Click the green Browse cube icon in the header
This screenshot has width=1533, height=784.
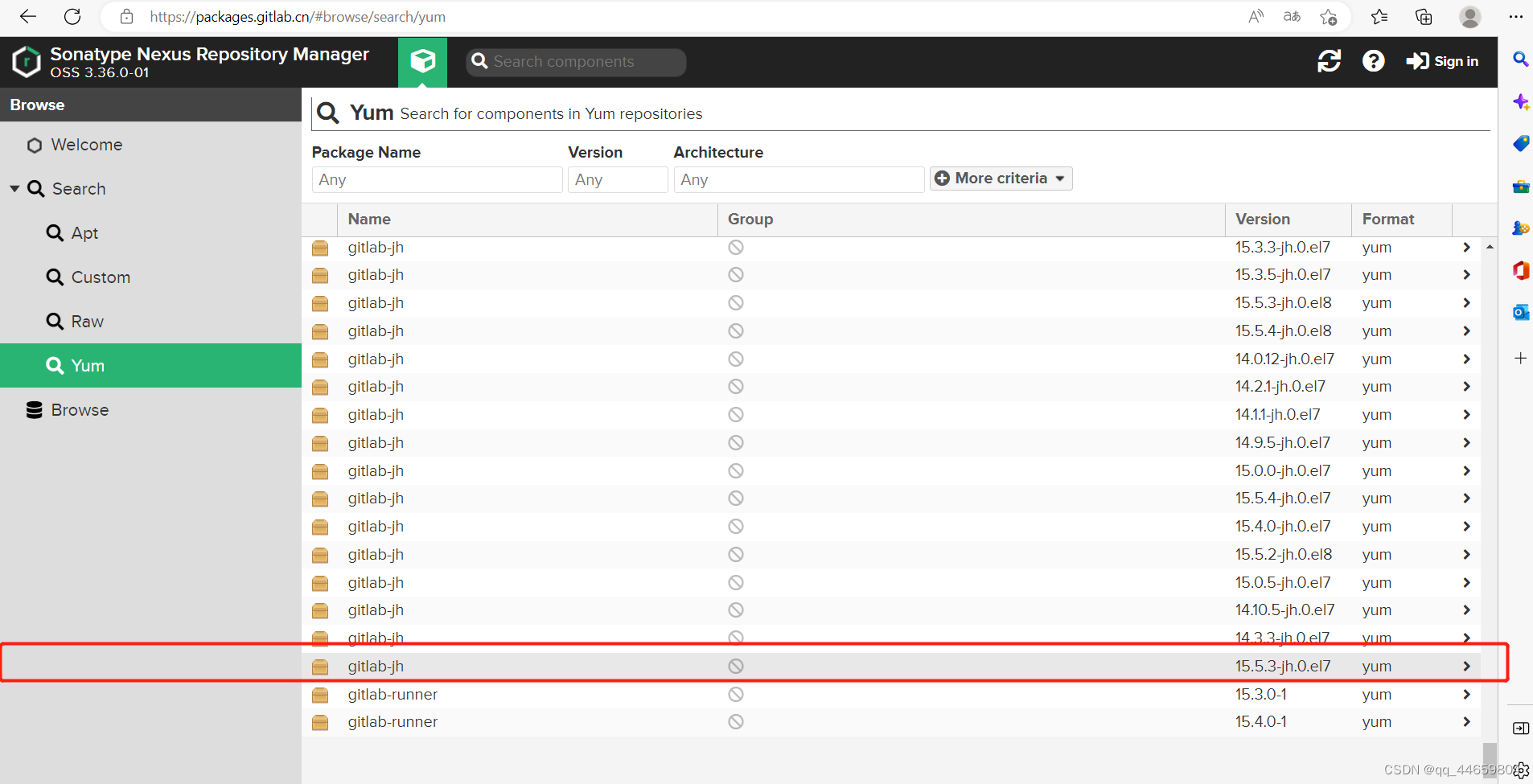point(422,61)
